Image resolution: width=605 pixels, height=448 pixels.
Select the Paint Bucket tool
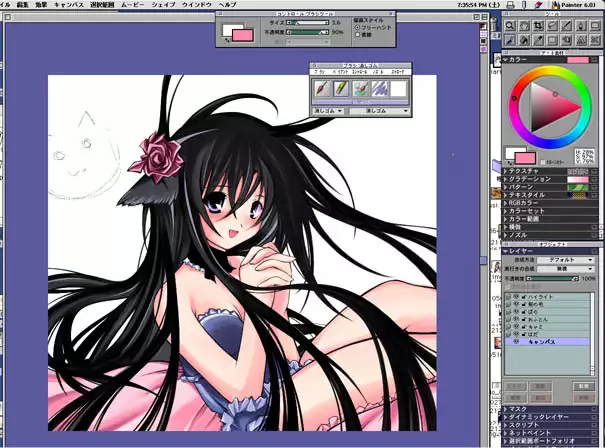click(526, 40)
